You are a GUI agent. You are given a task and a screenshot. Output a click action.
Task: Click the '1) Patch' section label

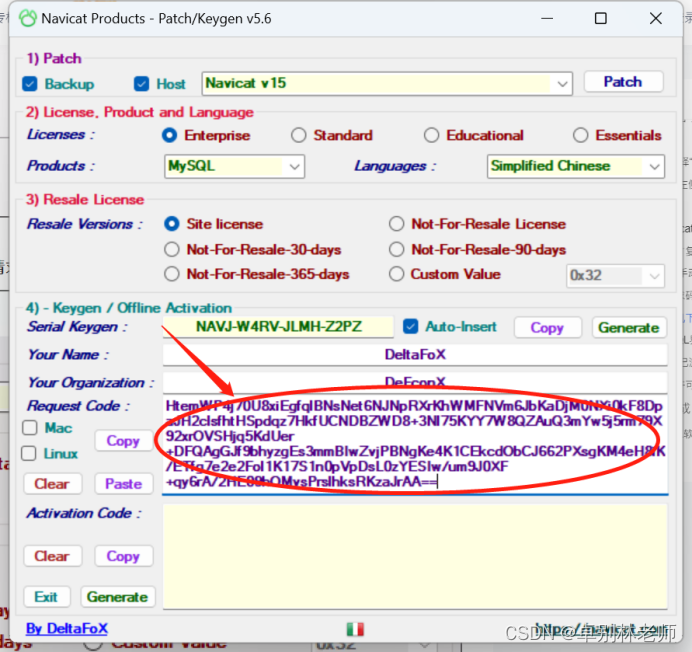(x=54, y=58)
